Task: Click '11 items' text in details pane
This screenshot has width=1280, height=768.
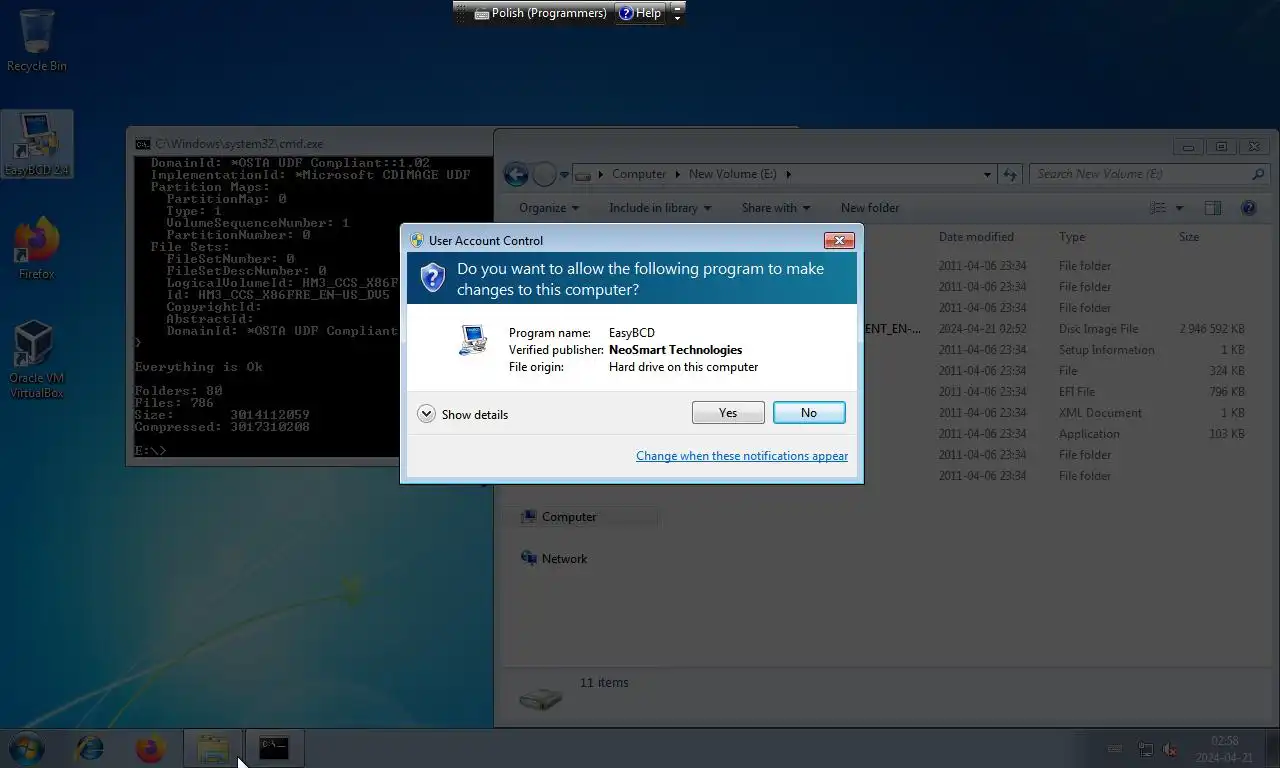Action: pos(604,683)
